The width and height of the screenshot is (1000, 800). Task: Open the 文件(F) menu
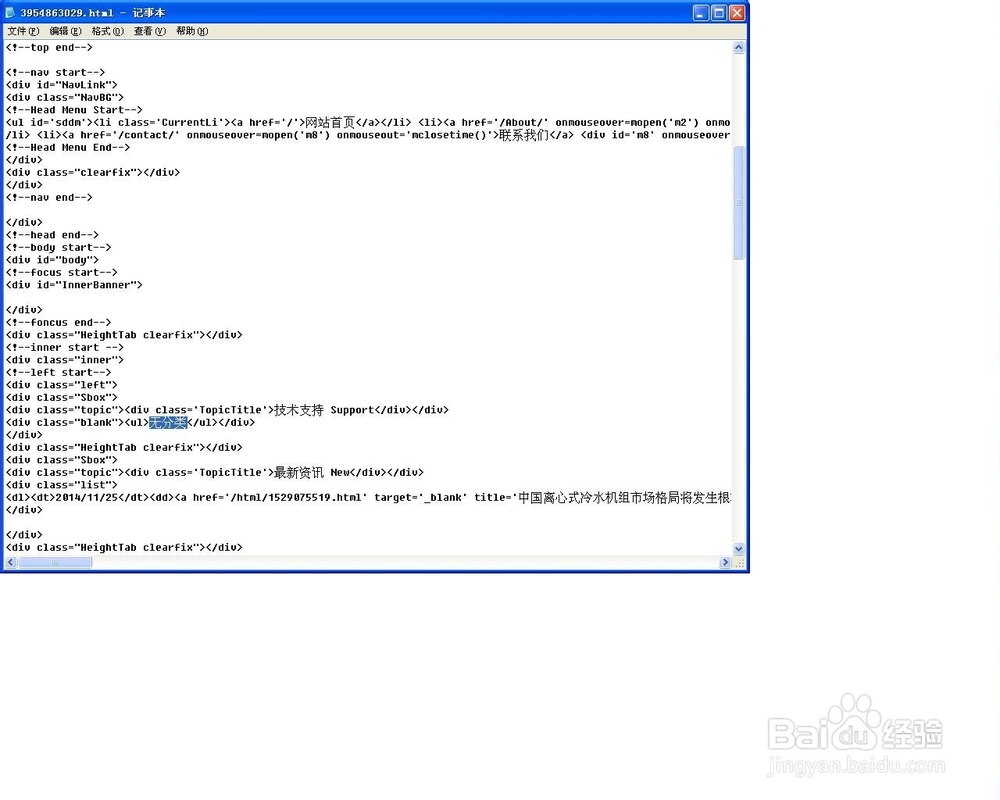23,31
